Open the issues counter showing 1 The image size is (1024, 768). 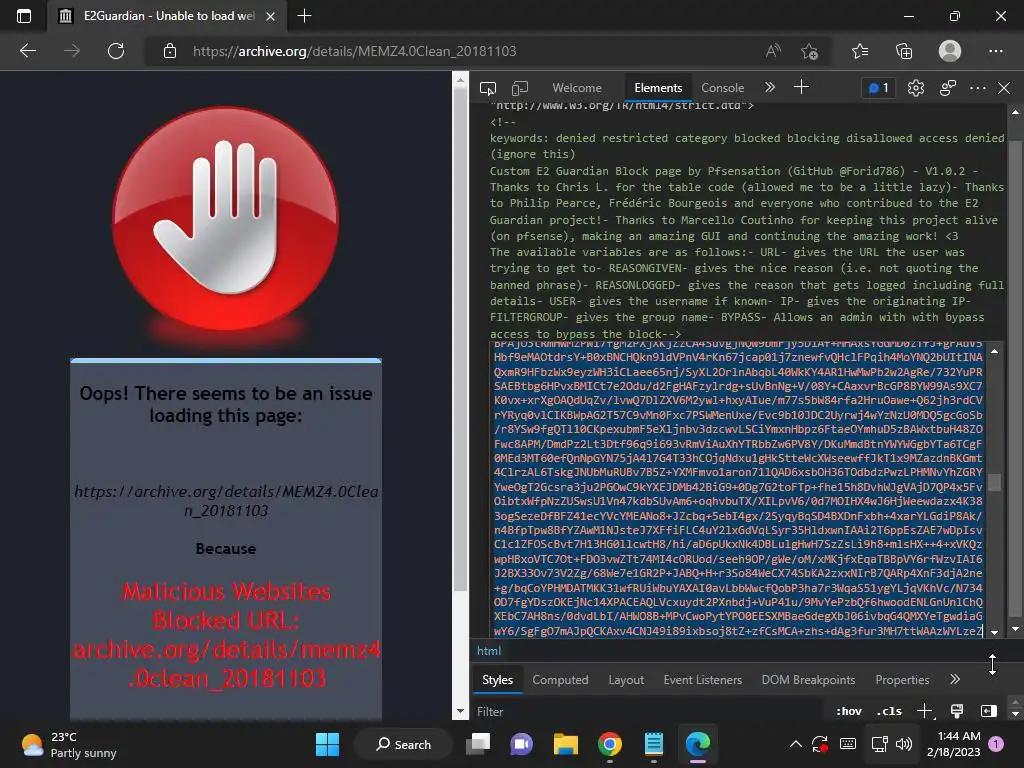[878, 88]
